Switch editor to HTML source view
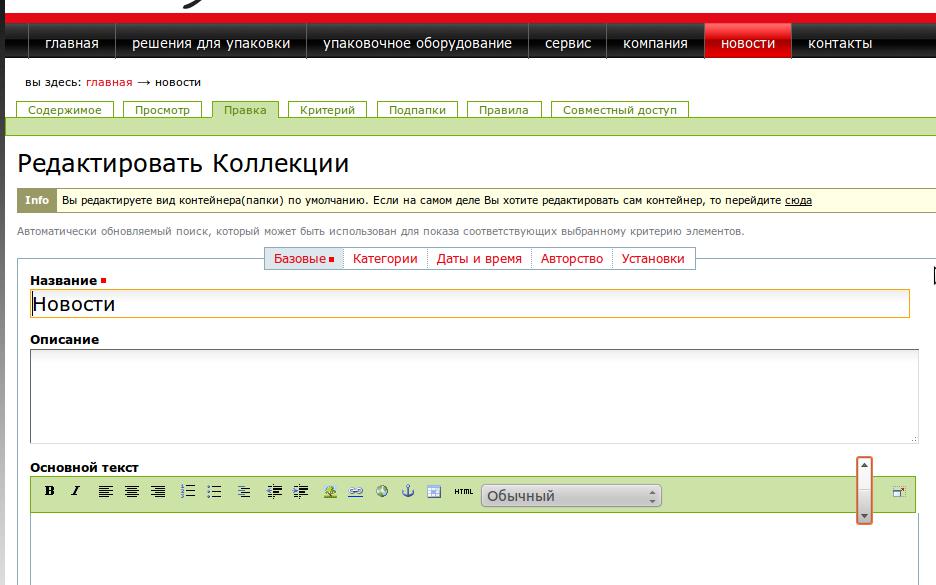 463,491
